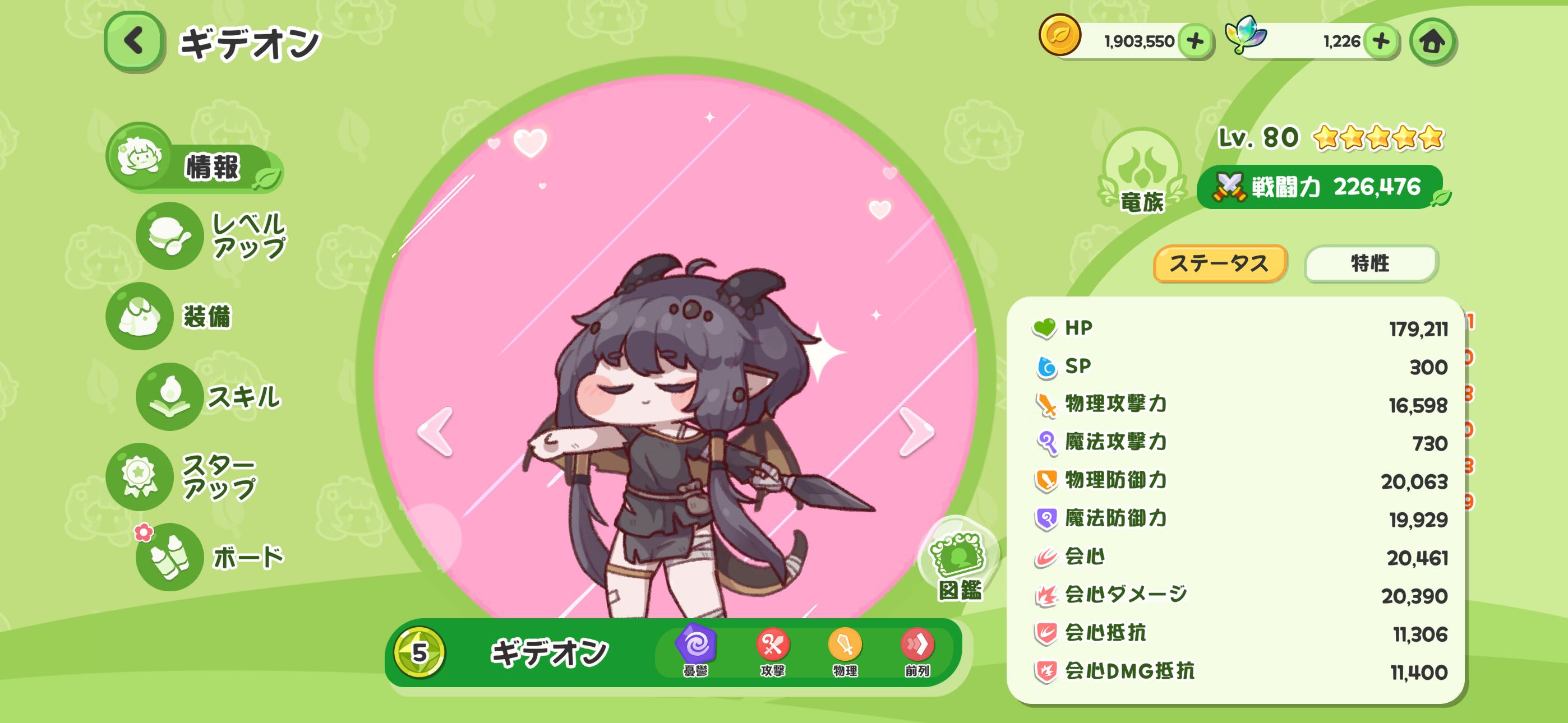
Task: Select the 攻撃 role icon
Action: (x=772, y=652)
